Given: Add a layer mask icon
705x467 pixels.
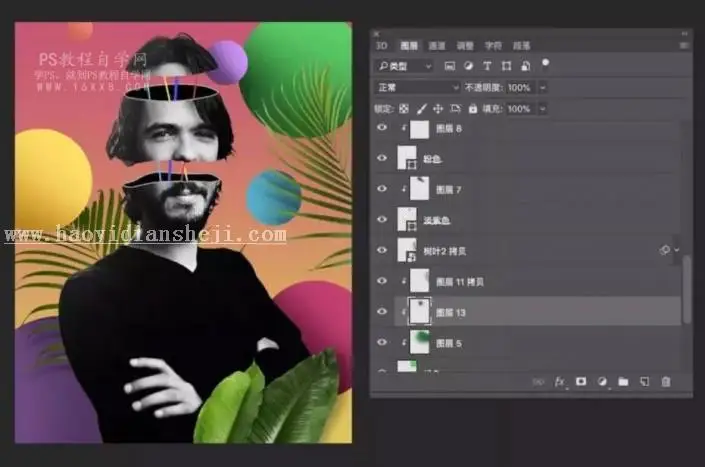Looking at the screenshot, I should point(581,382).
